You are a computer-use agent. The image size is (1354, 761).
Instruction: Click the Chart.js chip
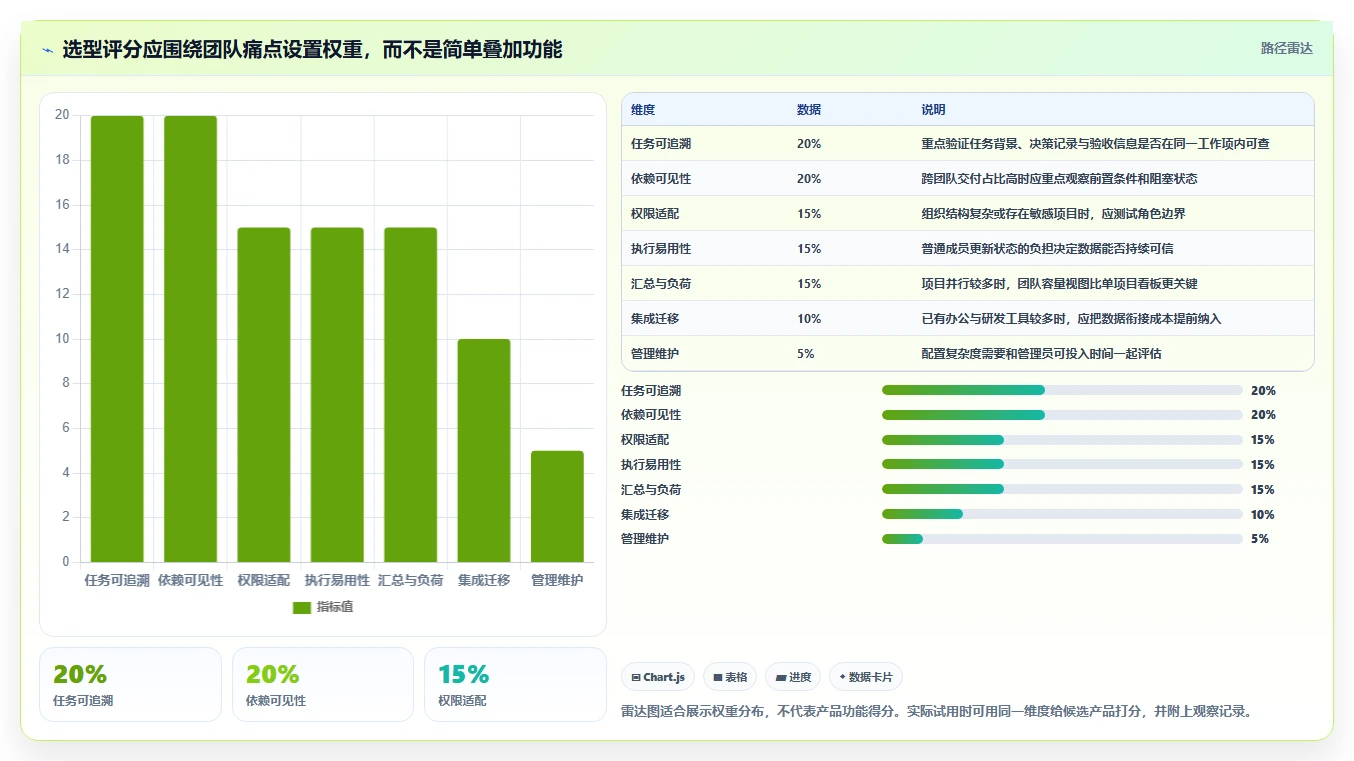[658, 677]
